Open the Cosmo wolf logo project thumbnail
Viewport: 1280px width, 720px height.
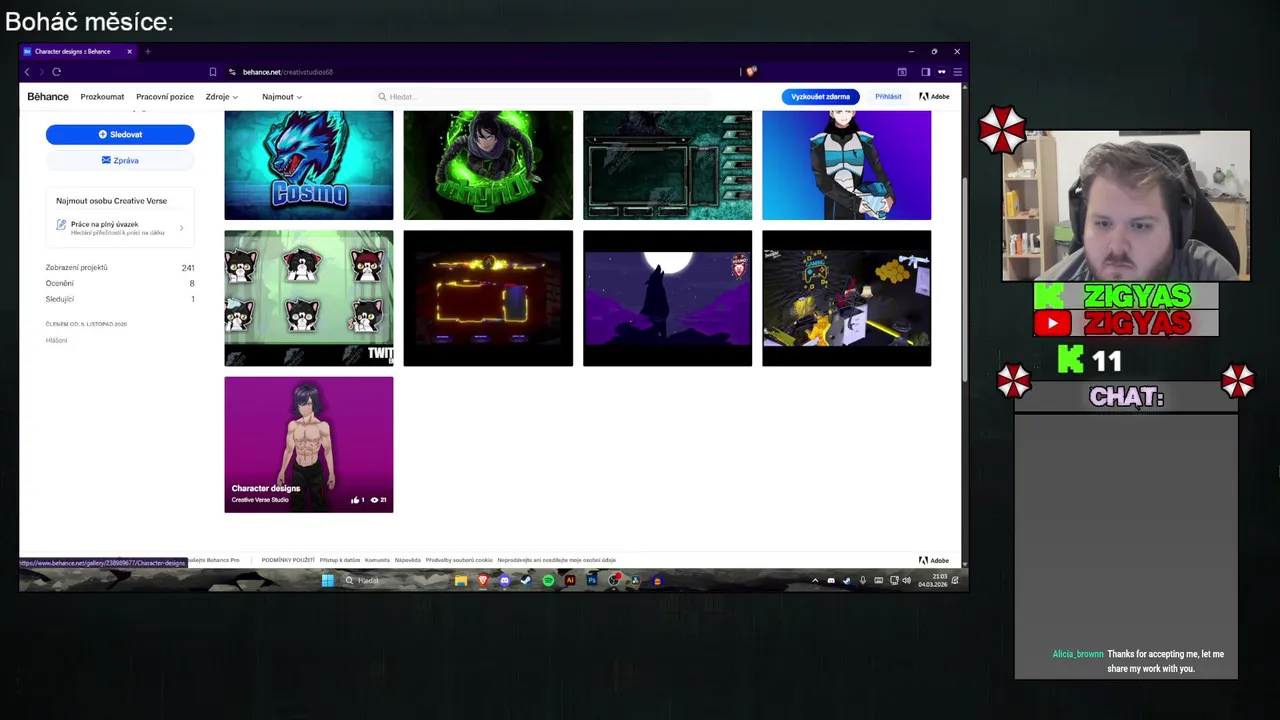(309, 165)
